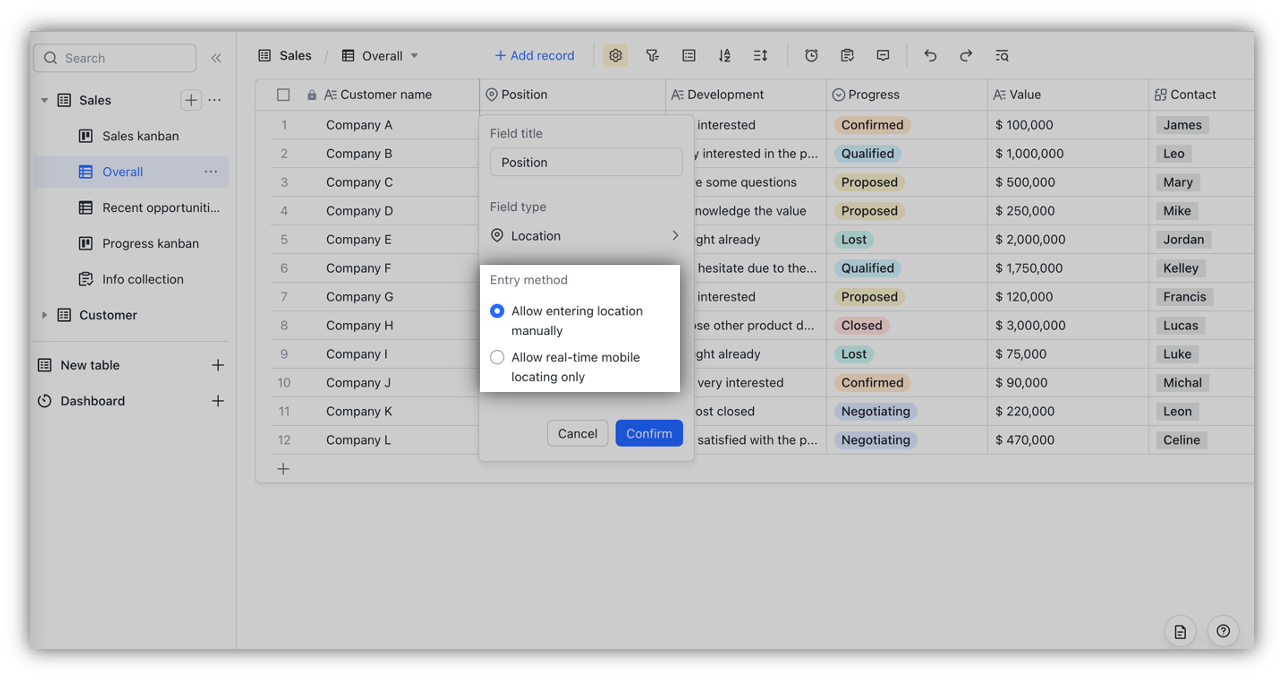Tick the select-all checkbox in header

(x=283, y=95)
